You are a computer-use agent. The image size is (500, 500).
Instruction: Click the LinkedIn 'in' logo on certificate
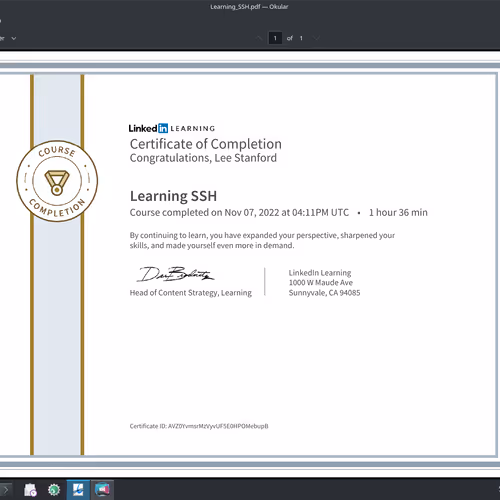pyautogui.click(x=163, y=128)
